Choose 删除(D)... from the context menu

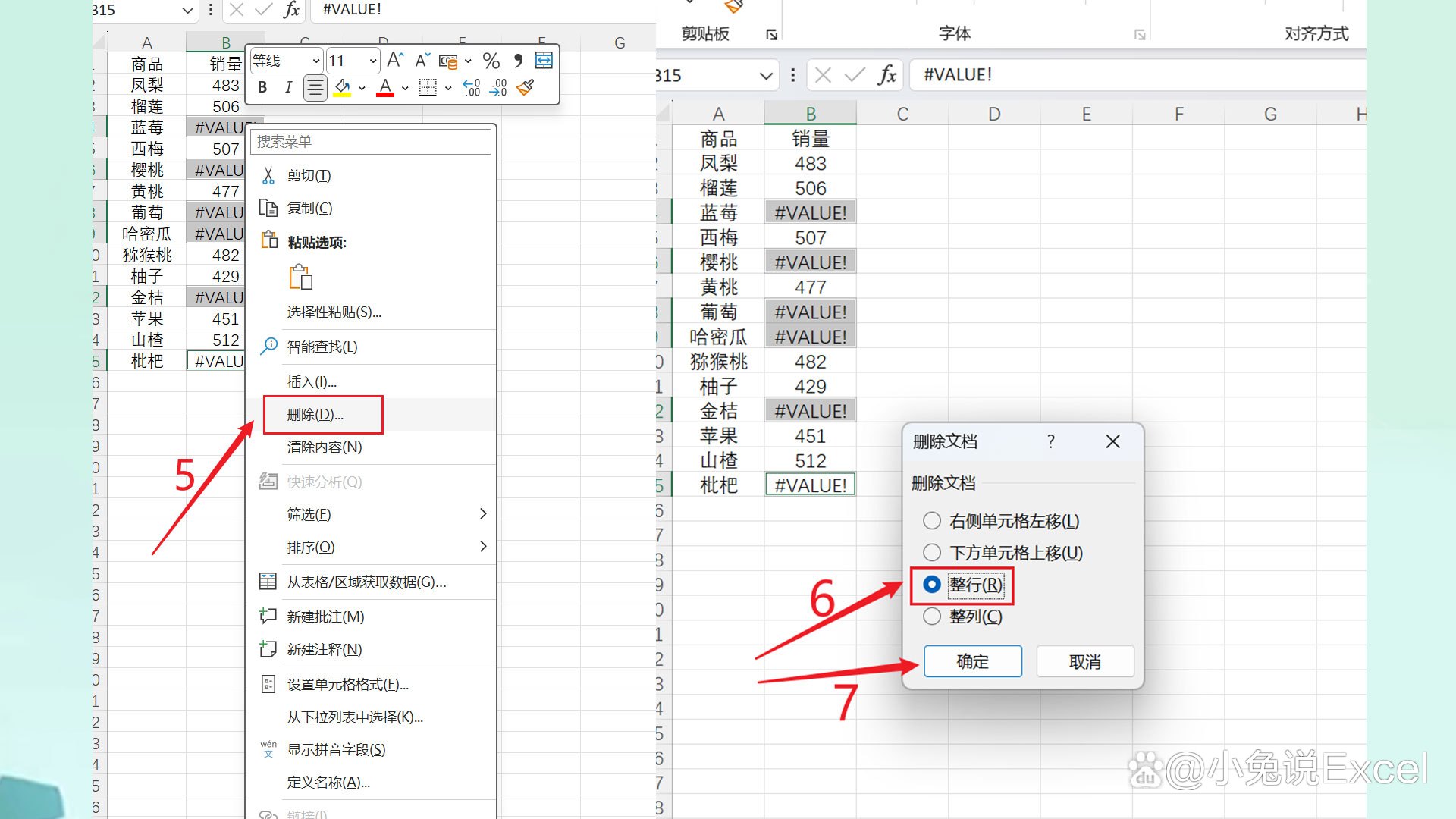point(315,415)
